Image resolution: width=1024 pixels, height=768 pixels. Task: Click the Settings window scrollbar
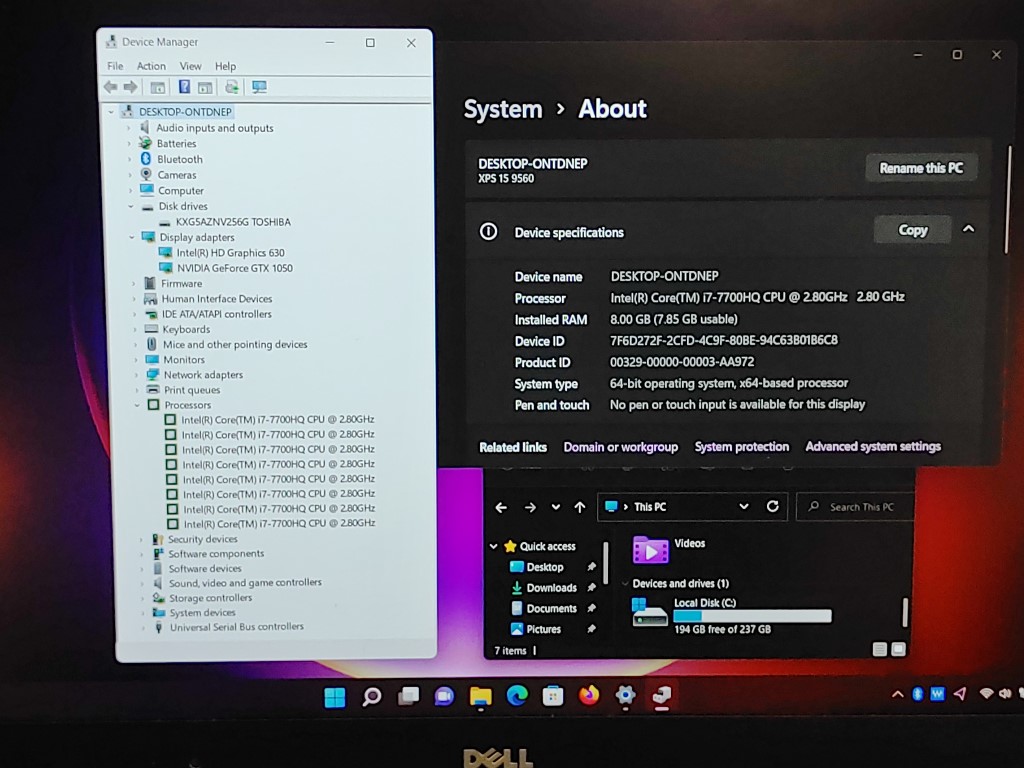tap(1009, 199)
